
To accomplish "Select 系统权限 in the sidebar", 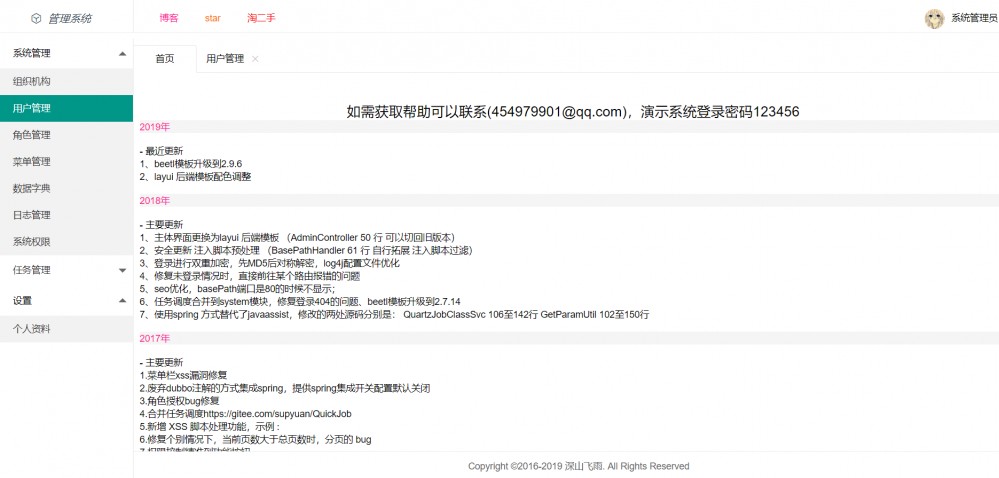I will tap(66, 242).
